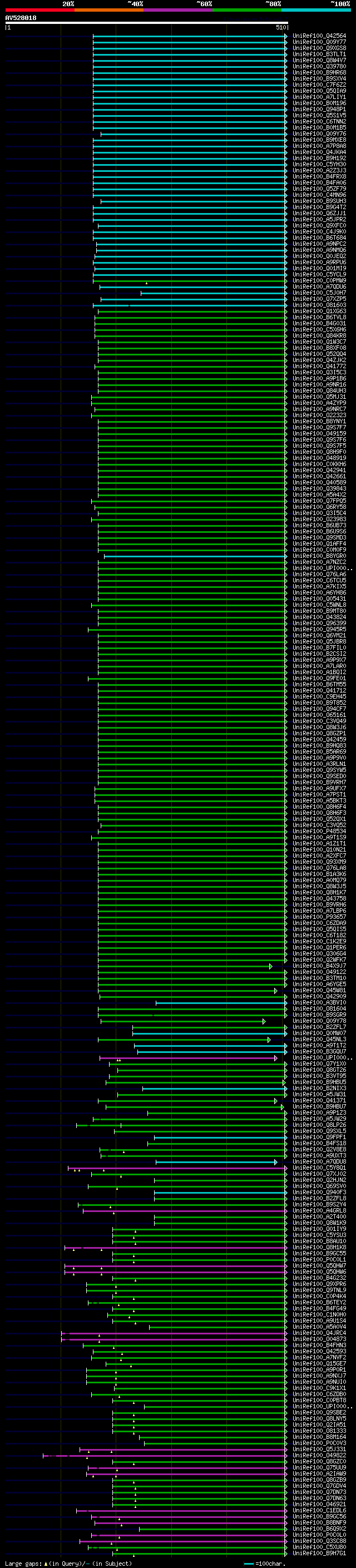This screenshot has height=1568, width=356.
Task: Open hit UniRef100_Q42564
Action: (x=319, y=36)
